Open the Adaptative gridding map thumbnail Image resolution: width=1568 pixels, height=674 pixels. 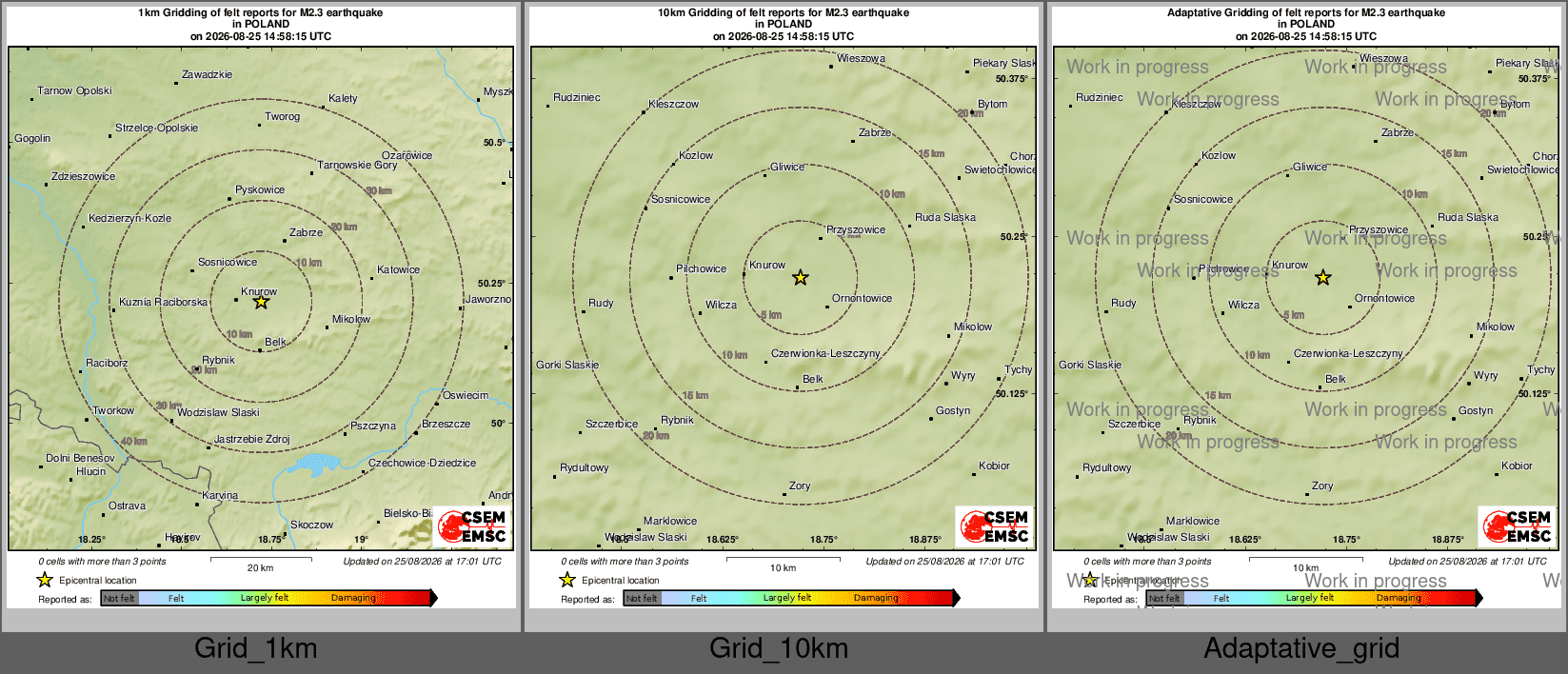point(1306,307)
